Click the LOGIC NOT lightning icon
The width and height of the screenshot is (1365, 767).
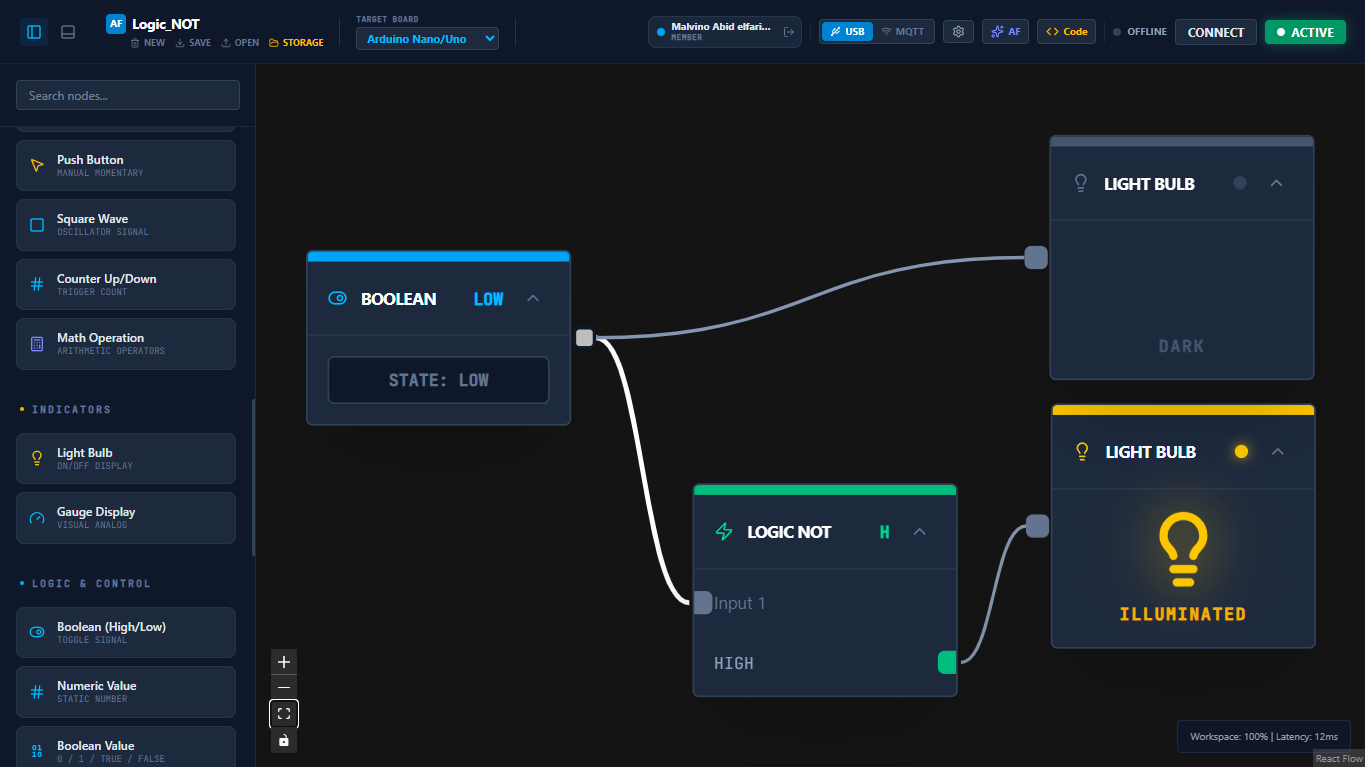[x=724, y=532]
